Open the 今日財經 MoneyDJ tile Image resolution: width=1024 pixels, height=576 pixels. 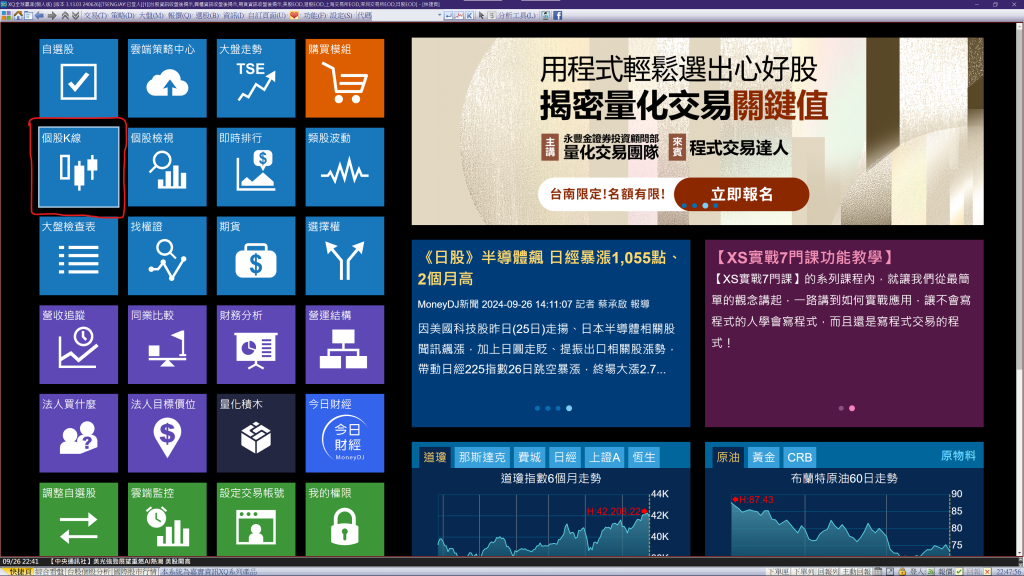click(345, 433)
